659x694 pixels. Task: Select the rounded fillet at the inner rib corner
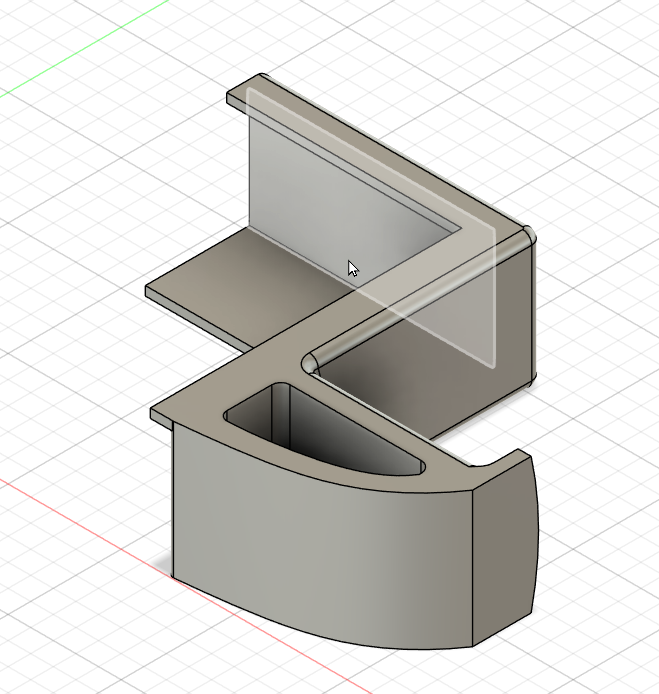coord(311,362)
